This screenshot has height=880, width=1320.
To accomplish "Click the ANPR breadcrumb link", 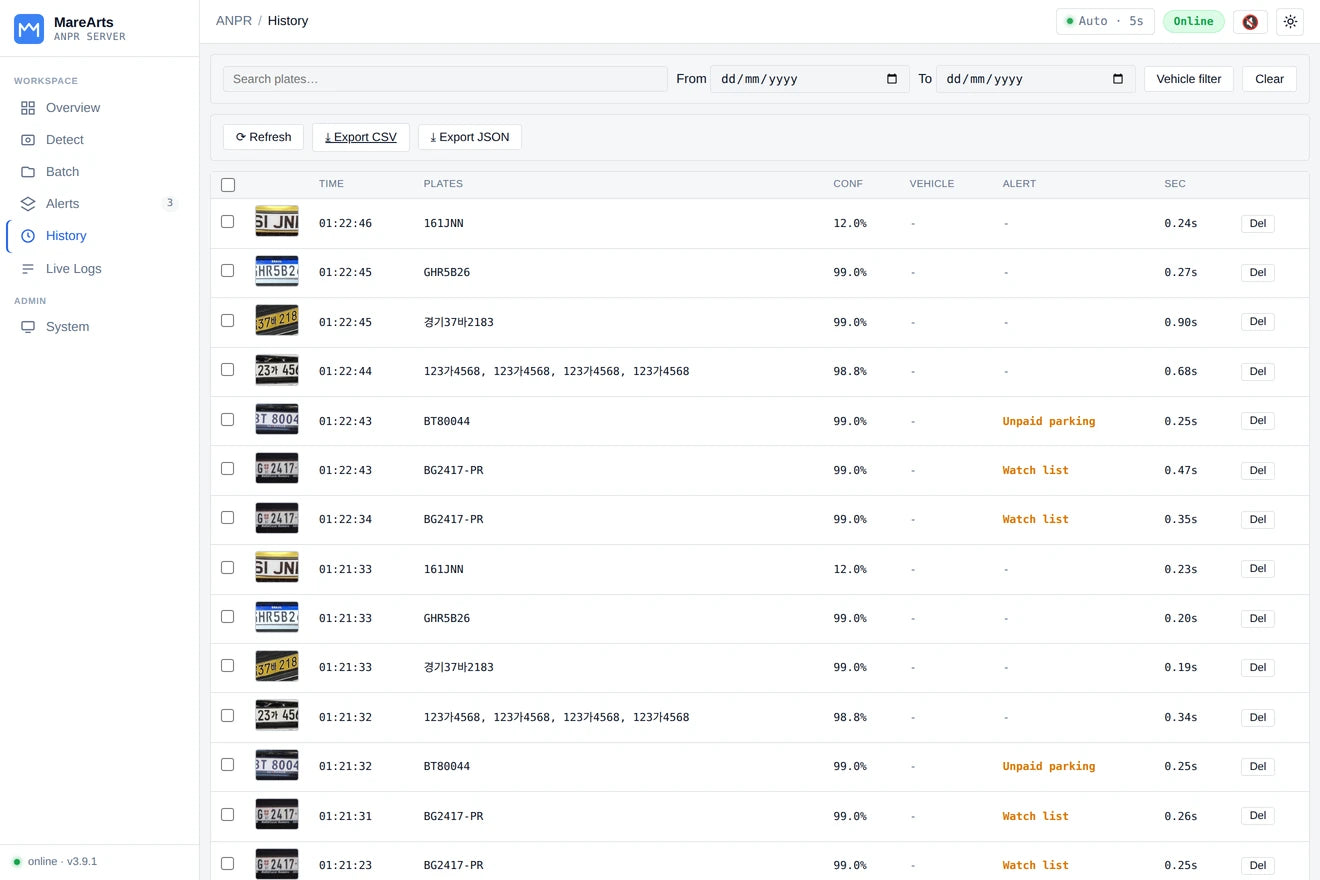I will [234, 21].
